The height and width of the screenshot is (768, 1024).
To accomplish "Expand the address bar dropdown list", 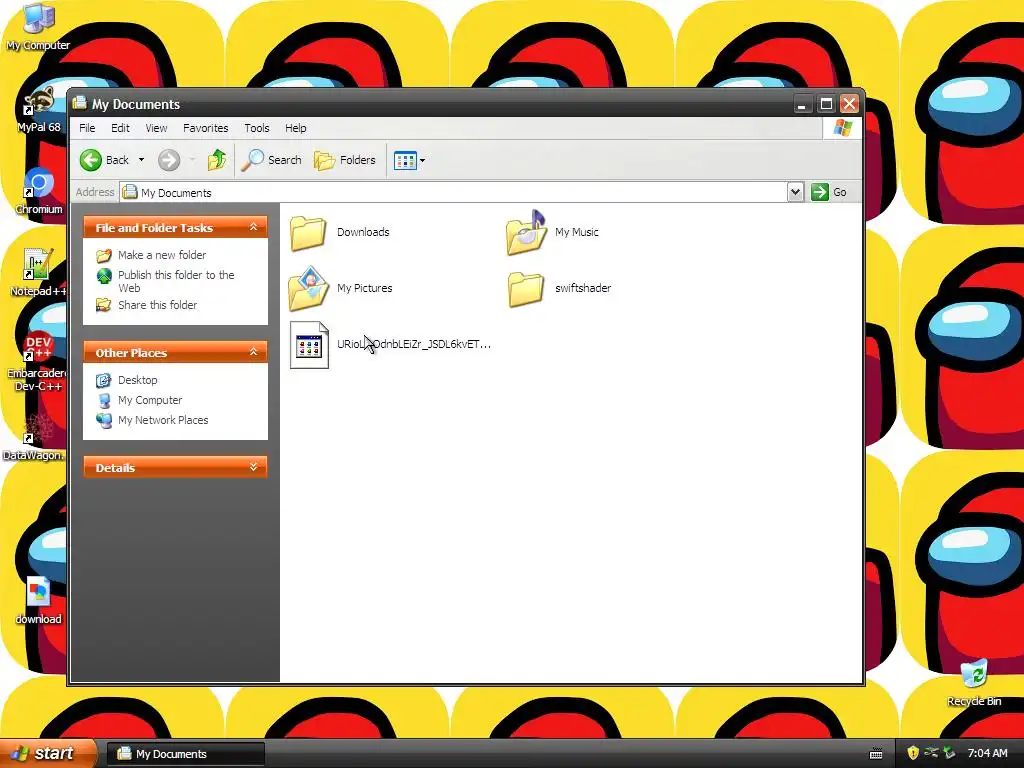I will point(795,192).
